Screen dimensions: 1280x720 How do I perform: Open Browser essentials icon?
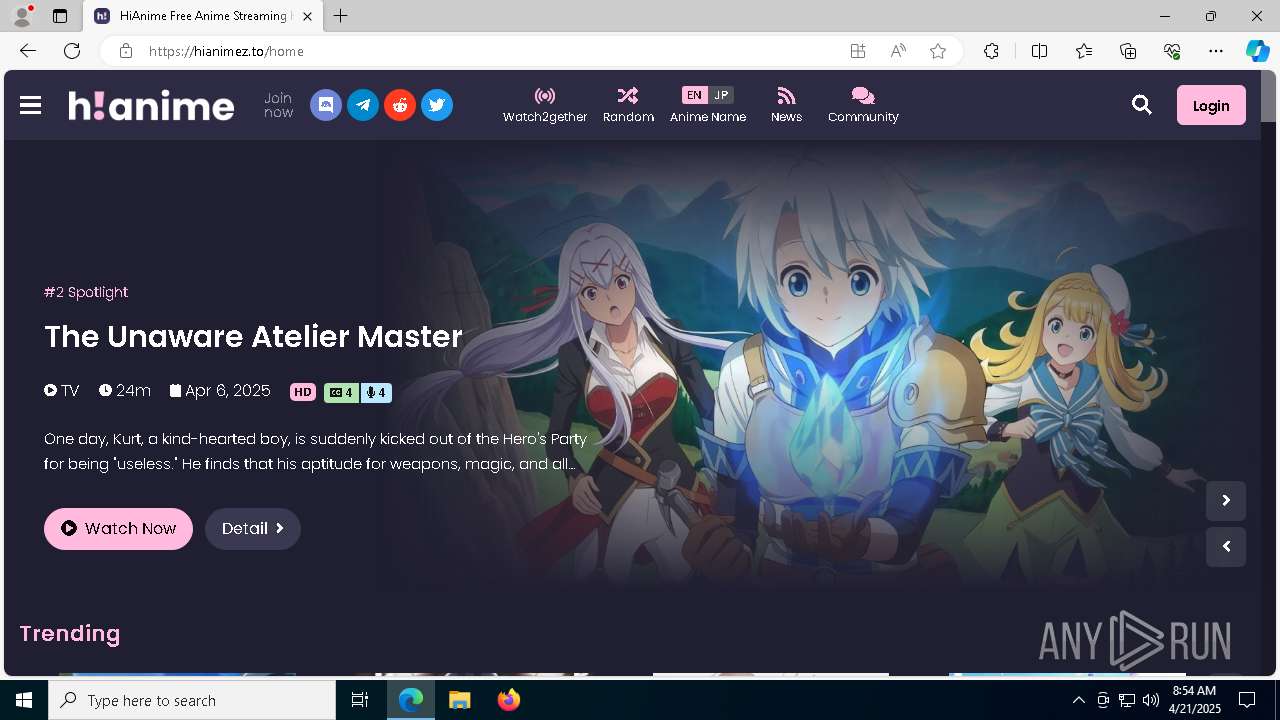[1172, 51]
